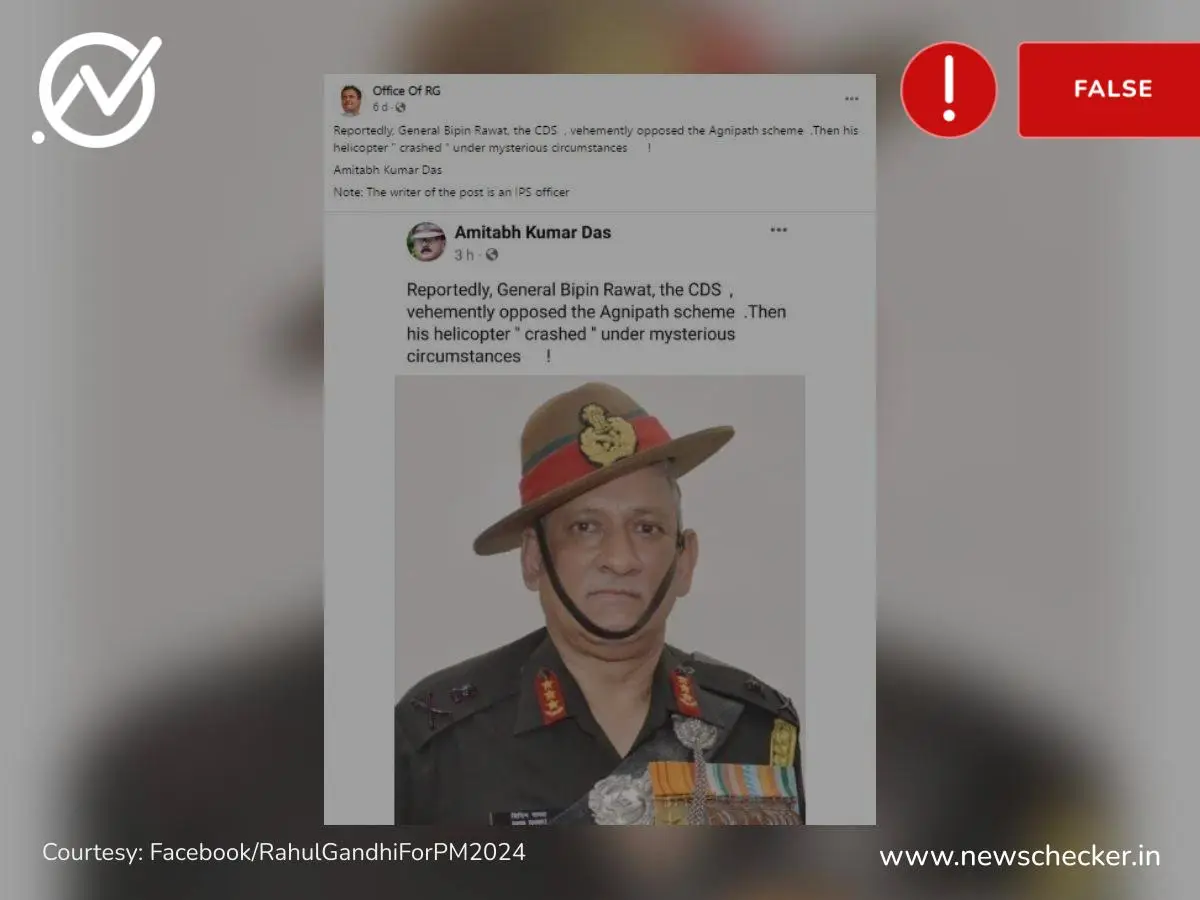
Task: Open the three-dot menu on Office Of RG post
Action: coord(851,99)
